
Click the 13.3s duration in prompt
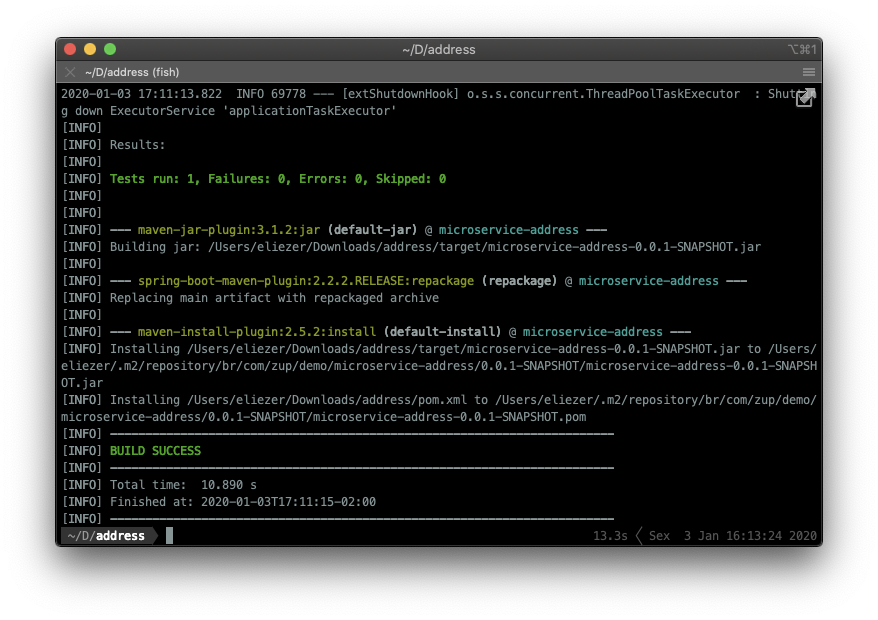[x=610, y=536]
